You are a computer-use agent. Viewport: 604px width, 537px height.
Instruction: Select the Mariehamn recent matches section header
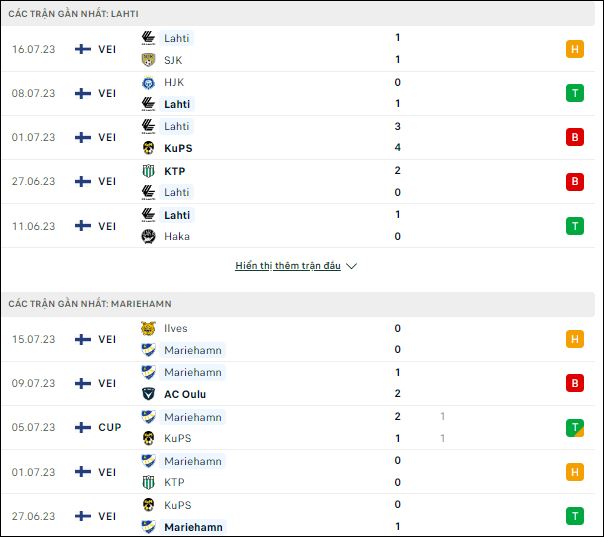click(298, 304)
